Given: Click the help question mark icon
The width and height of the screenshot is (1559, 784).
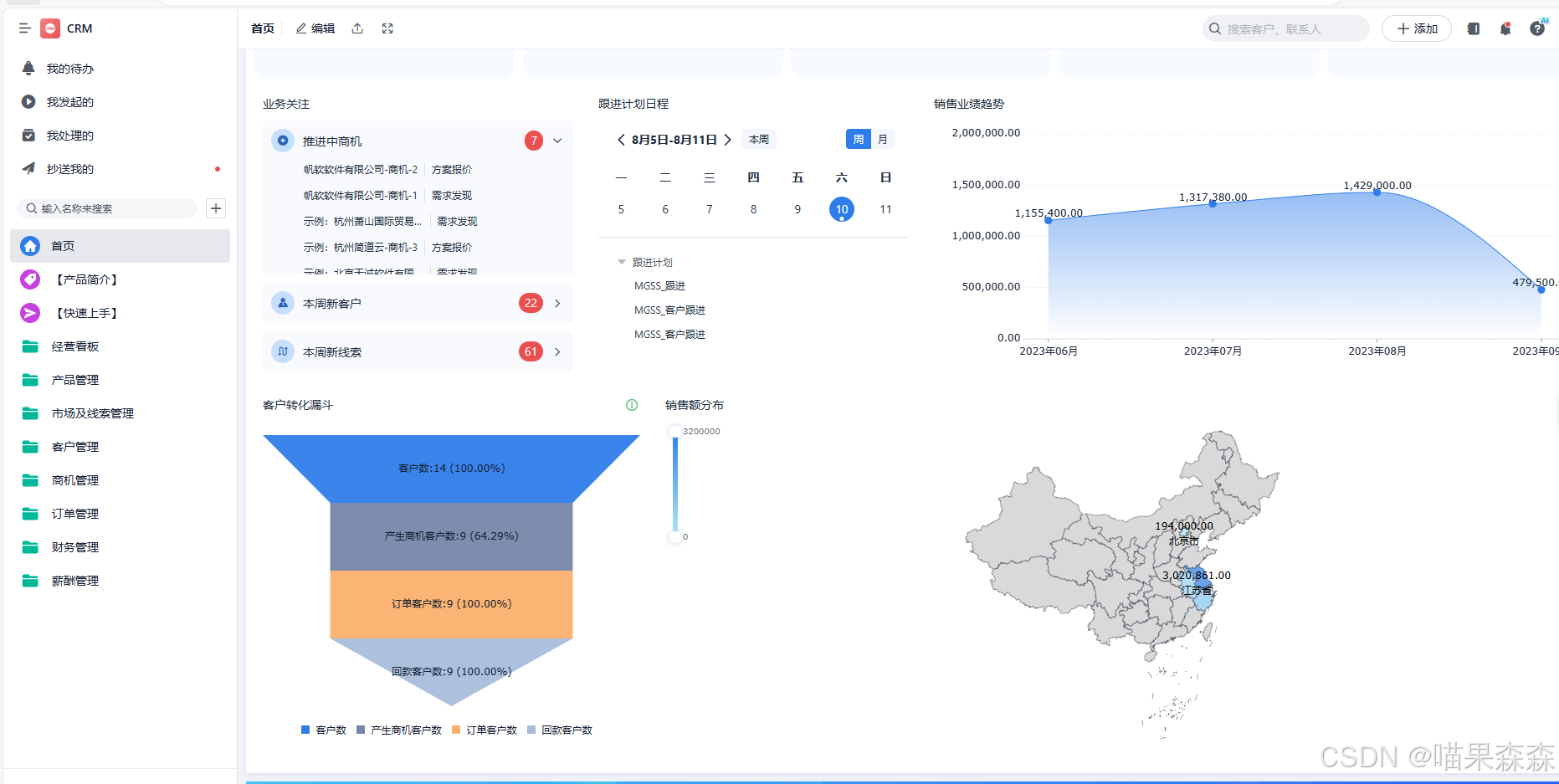Looking at the screenshot, I should 1537,28.
